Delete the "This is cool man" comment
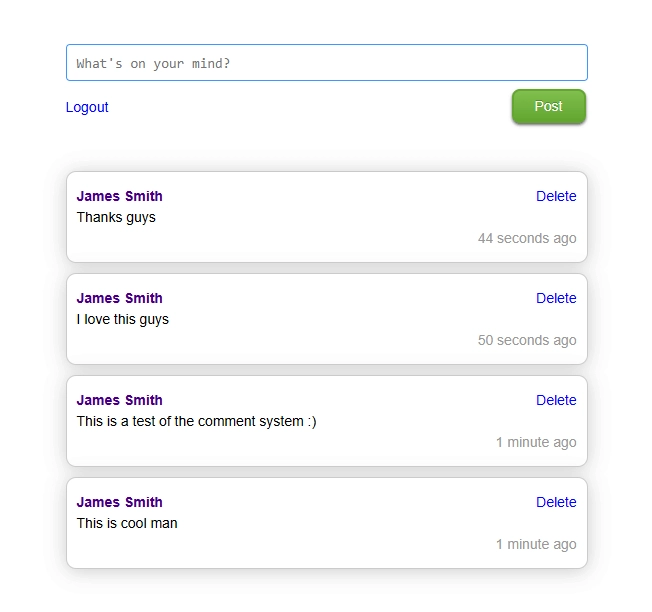This screenshot has height=612, width=652. coord(556,502)
